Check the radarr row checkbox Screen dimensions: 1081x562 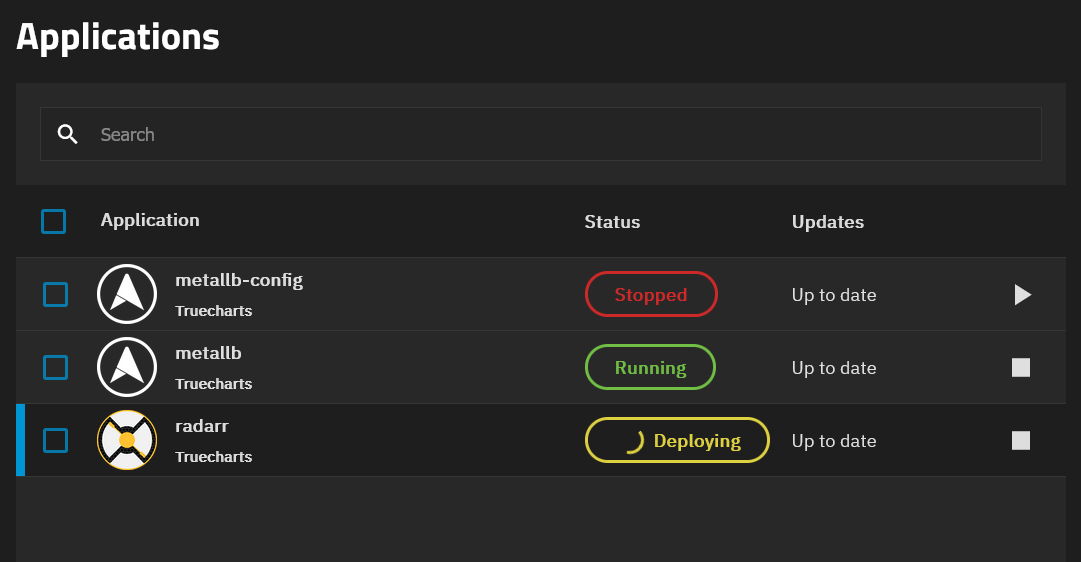pyautogui.click(x=55, y=441)
